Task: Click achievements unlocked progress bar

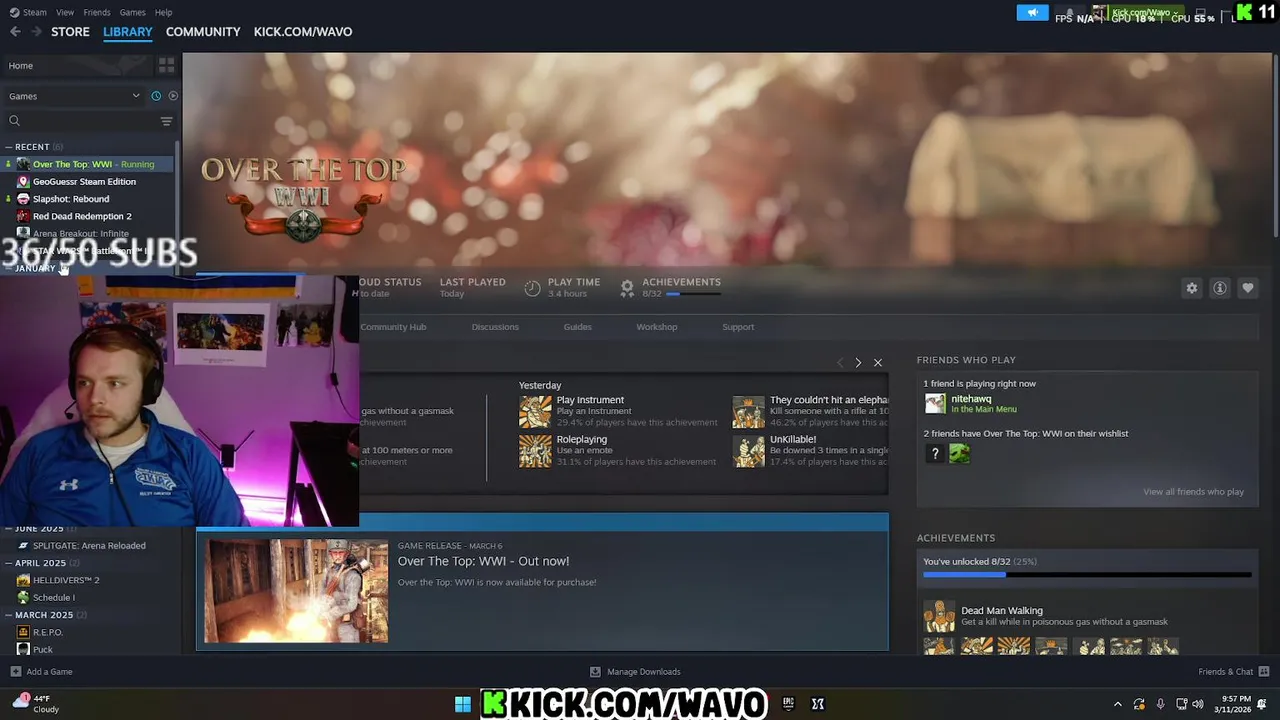Action: (1087, 575)
